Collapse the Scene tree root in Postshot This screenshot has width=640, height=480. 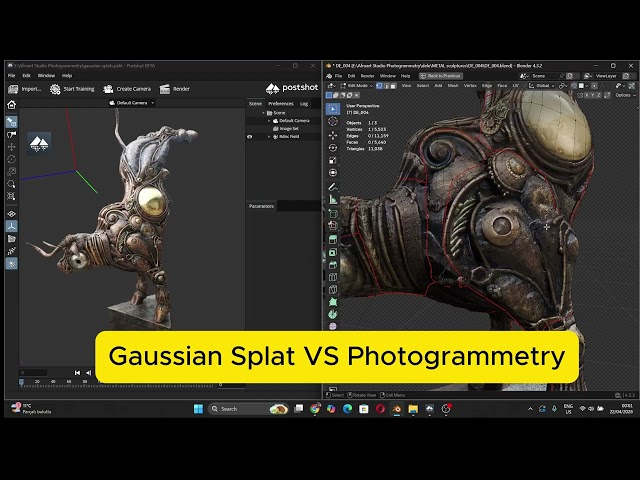[263, 113]
